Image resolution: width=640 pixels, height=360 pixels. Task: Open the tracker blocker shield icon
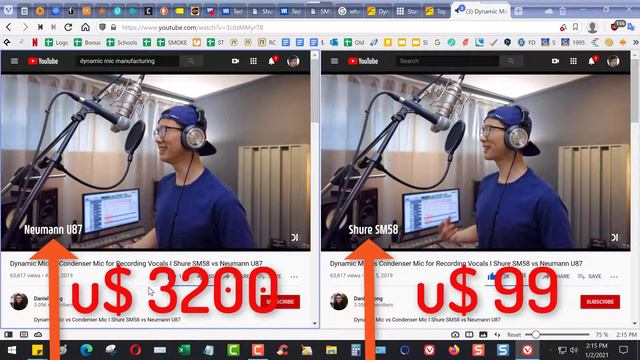[x=102, y=27]
